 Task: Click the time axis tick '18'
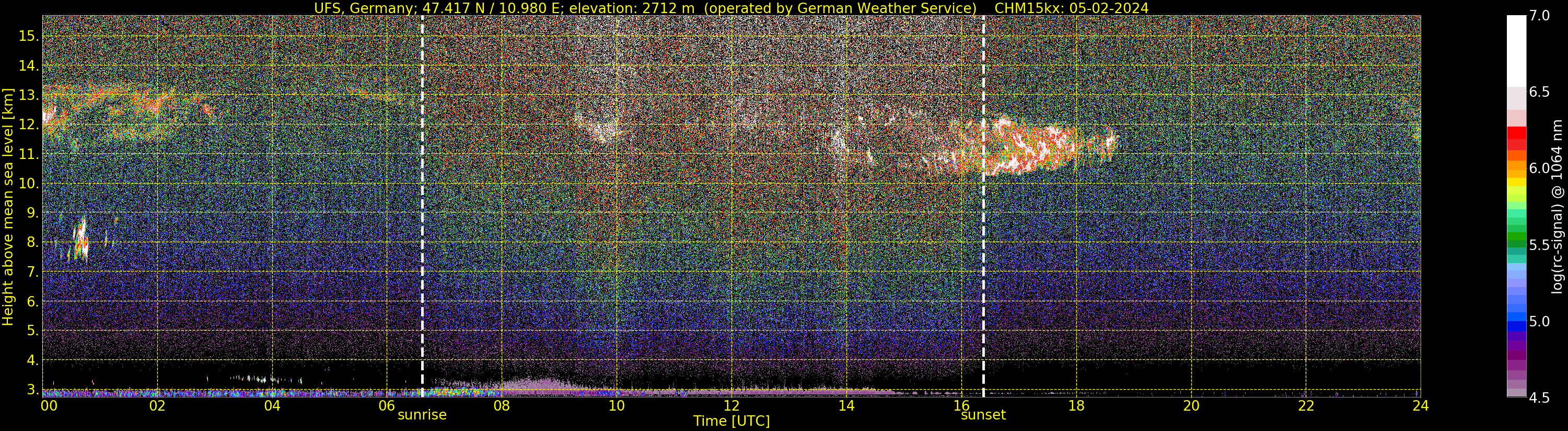(1076, 405)
